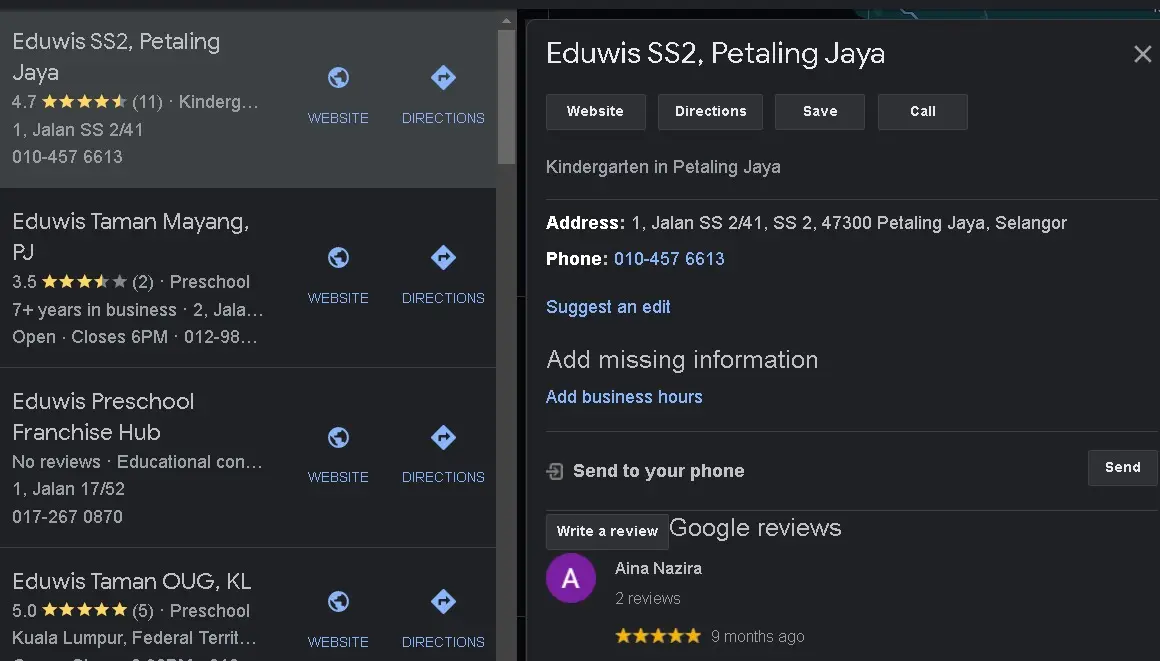Click the Eduwis SS2, Petaling Jaya panel title

(x=715, y=54)
